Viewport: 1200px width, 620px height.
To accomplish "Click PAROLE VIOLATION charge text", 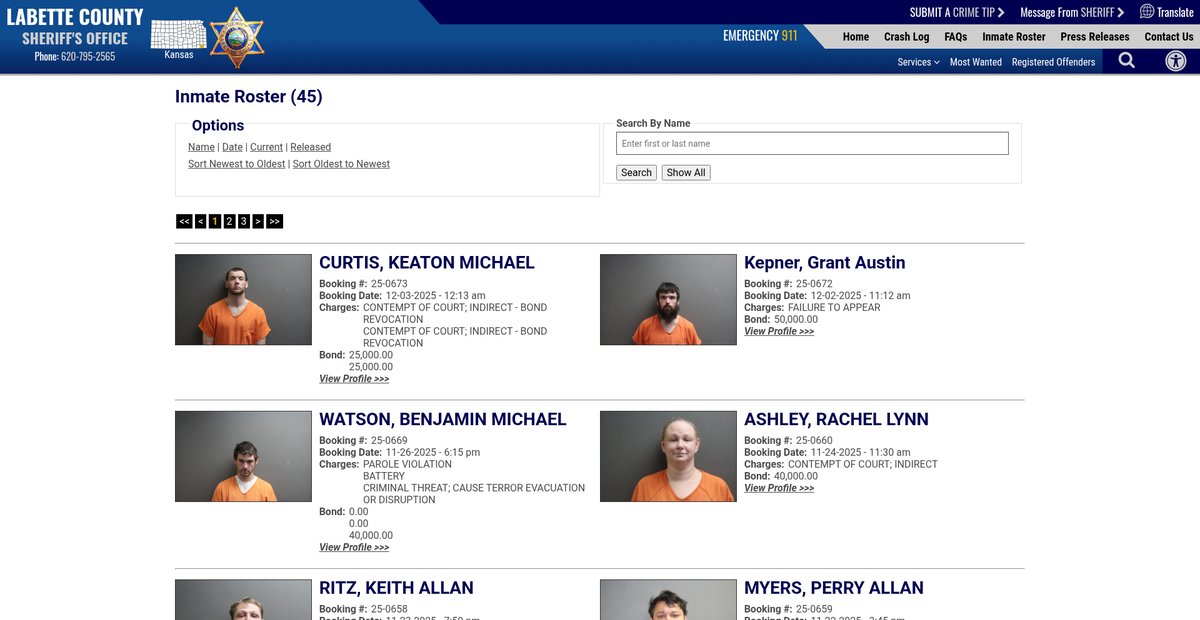I will [407, 464].
